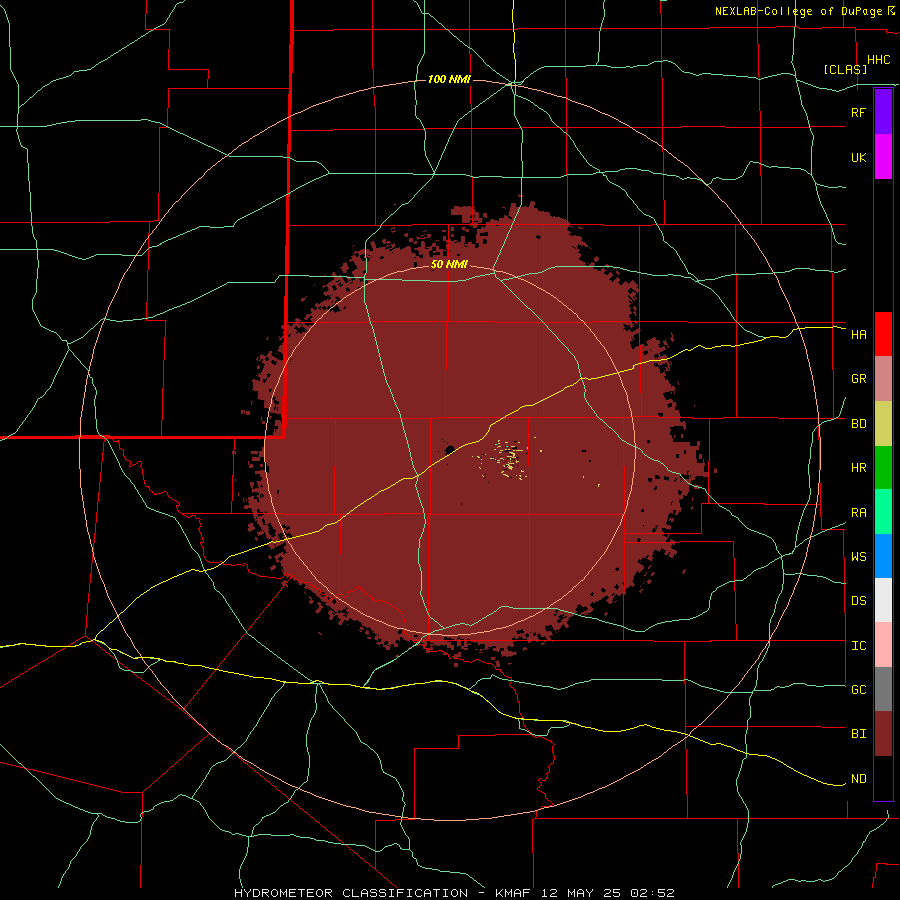Image resolution: width=900 pixels, height=900 pixels.
Task: Click the 'WS' legend label
Action: pos(858,556)
